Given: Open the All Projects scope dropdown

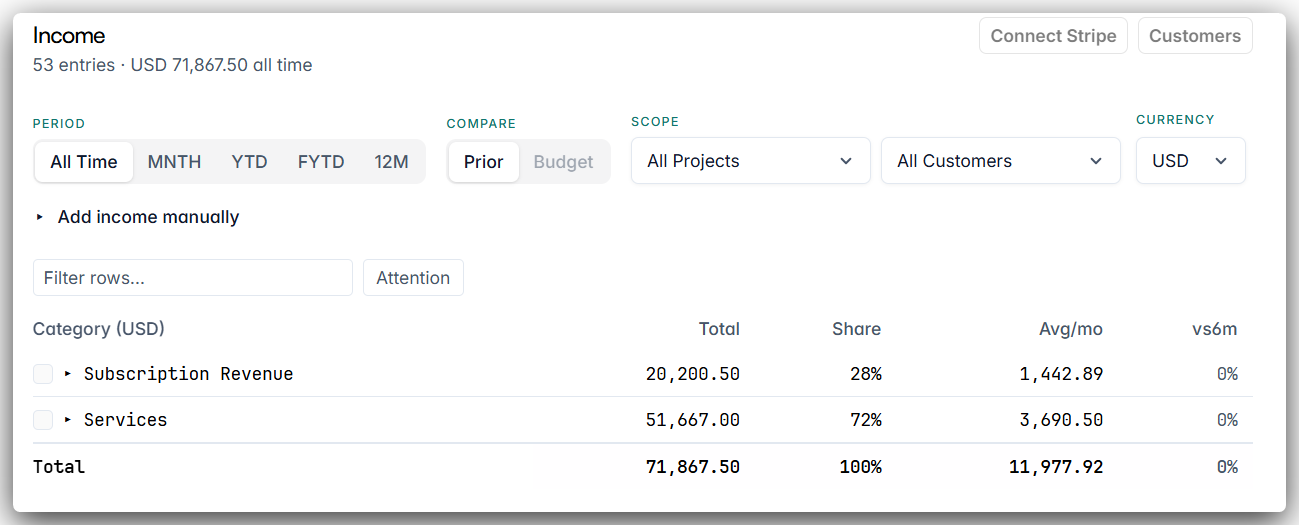Looking at the screenshot, I should pos(751,161).
